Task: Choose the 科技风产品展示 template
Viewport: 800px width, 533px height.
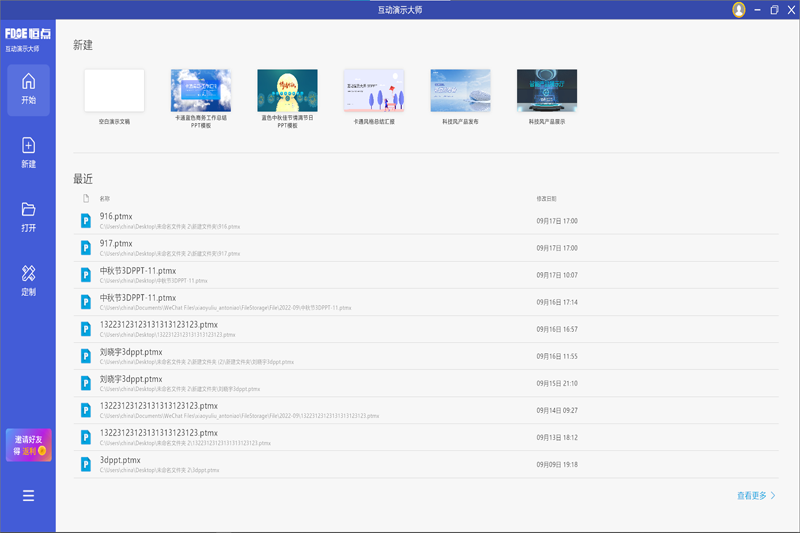Action: [547, 91]
